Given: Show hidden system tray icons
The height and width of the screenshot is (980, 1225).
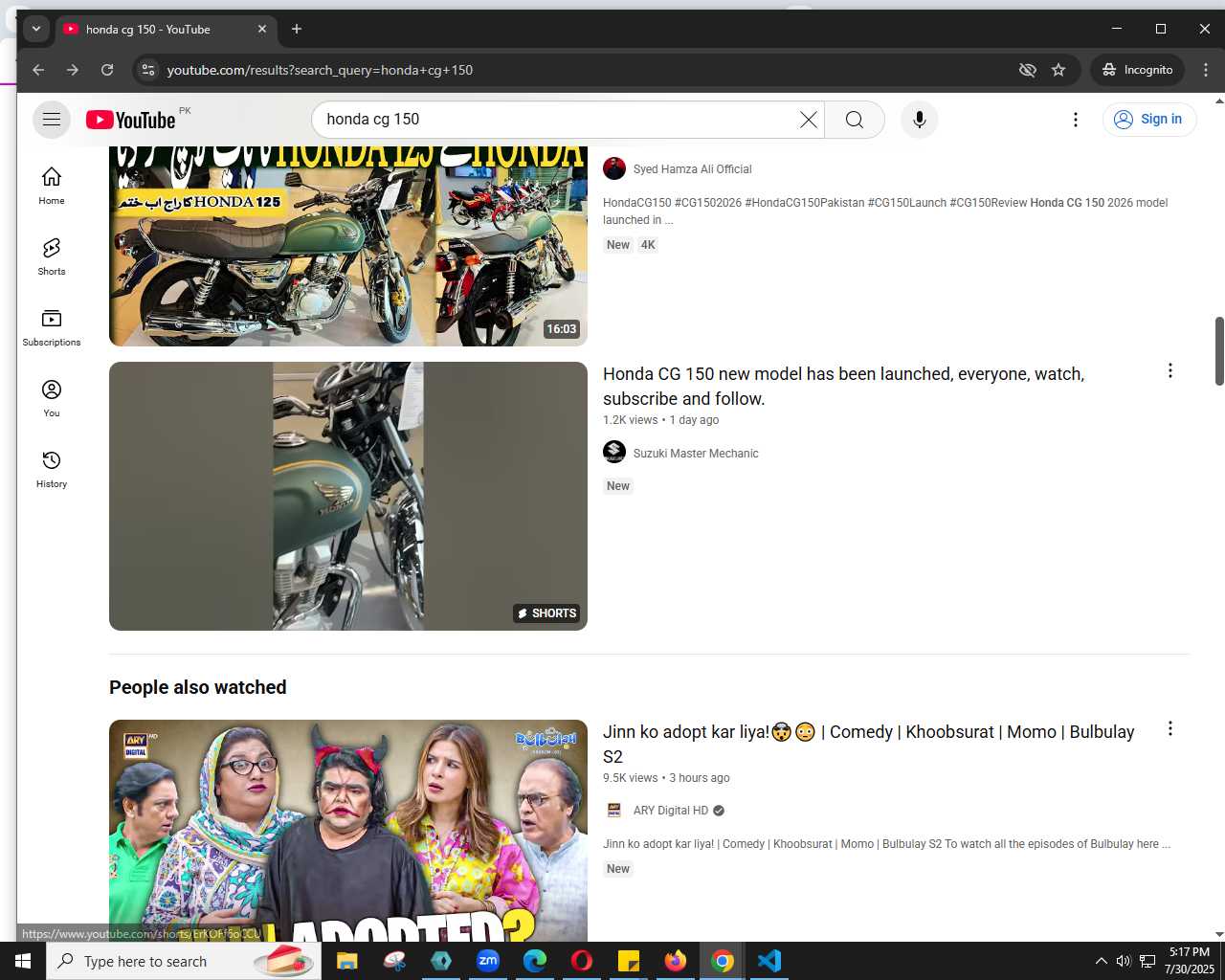Looking at the screenshot, I should point(1101,961).
